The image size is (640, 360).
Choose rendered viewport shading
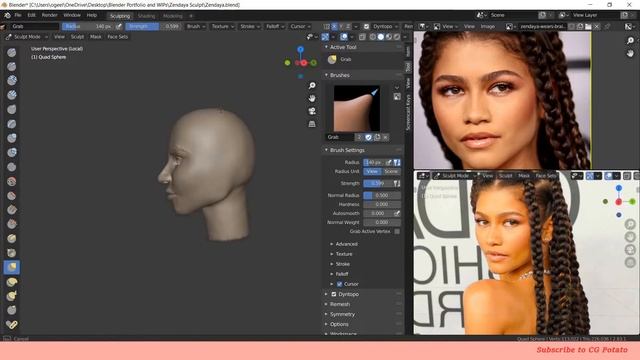pos(396,37)
